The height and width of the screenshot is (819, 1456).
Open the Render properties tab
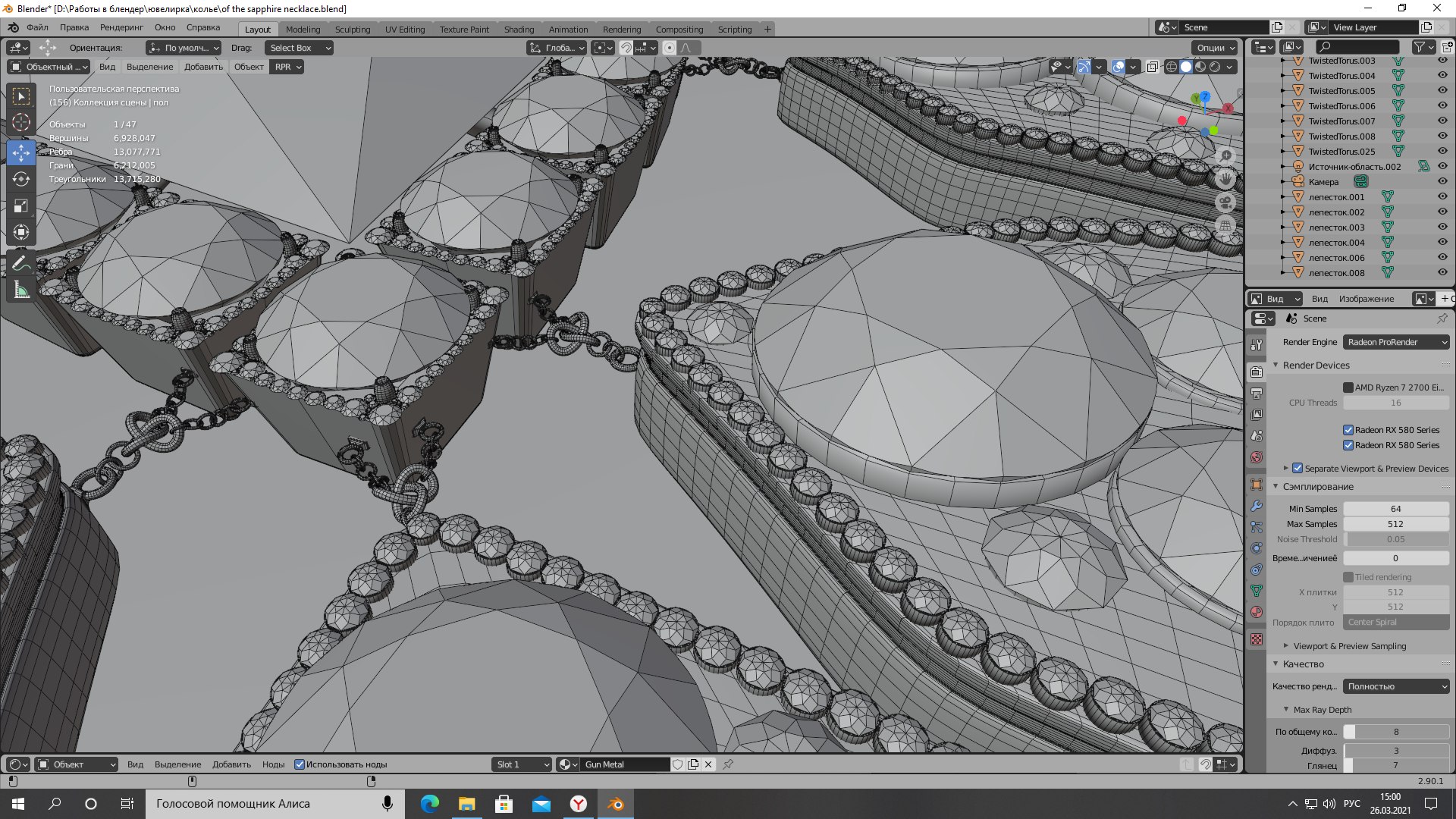pyautogui.click(x=1257, y=372)
